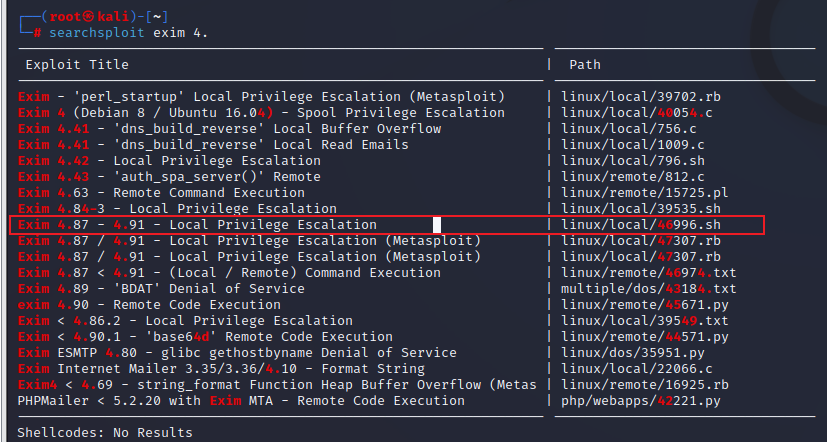Image resolution: width=827 pixels, height=442 pixels.
Task: Click path linux/remote/46974.txt
Action: point(649,273)
